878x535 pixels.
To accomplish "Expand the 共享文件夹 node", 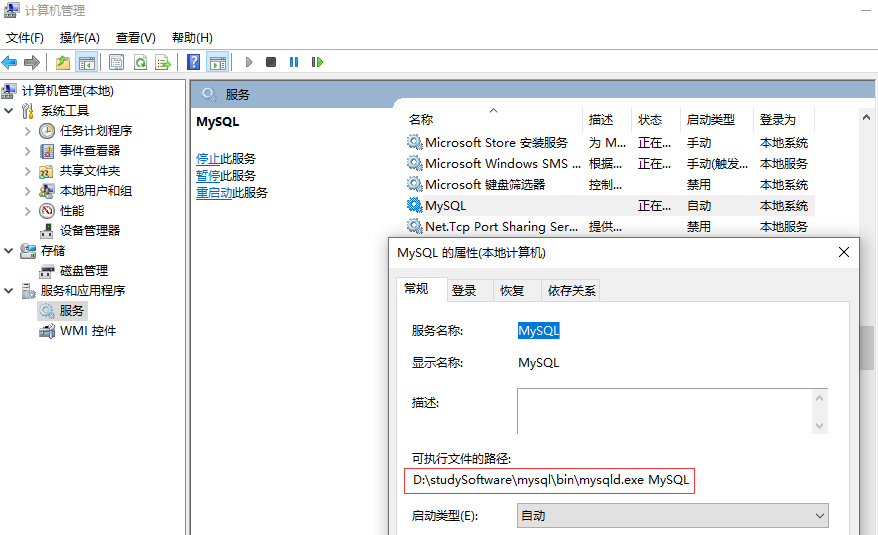I will point(27,171).
